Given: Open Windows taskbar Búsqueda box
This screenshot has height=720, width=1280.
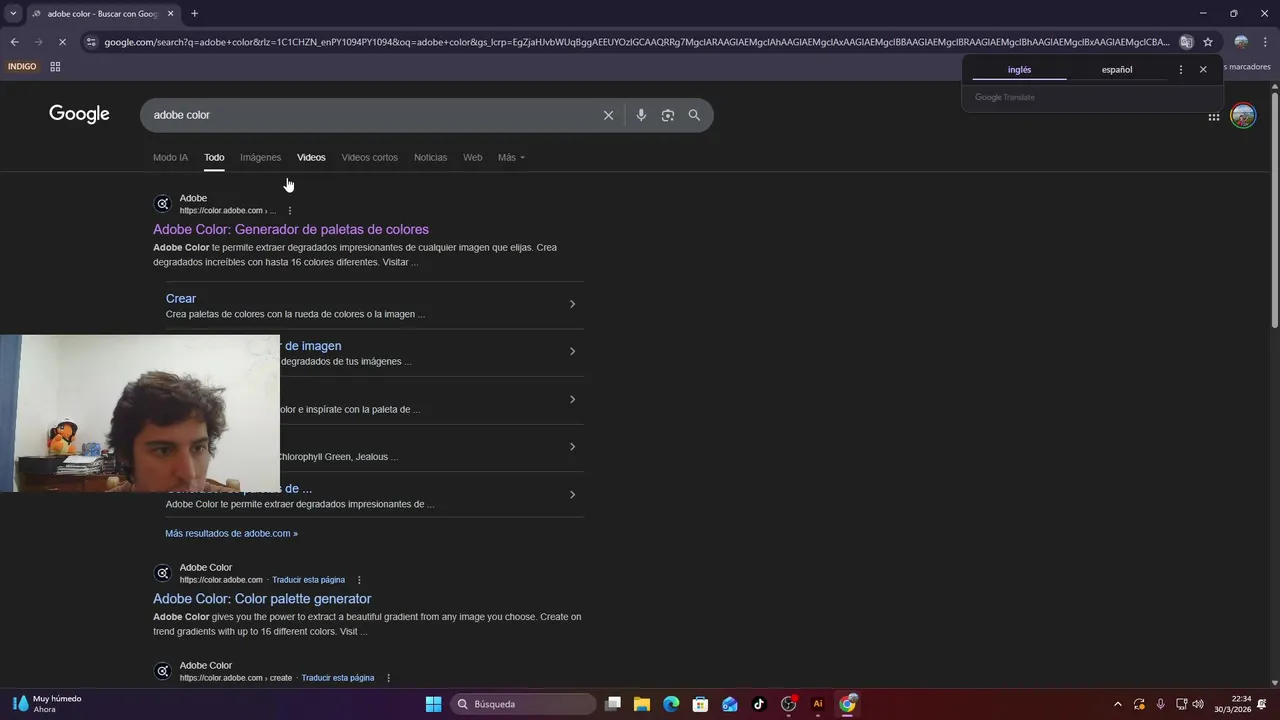Looking at the screenshot, I should pyautogui.click(x=525, y=704).
